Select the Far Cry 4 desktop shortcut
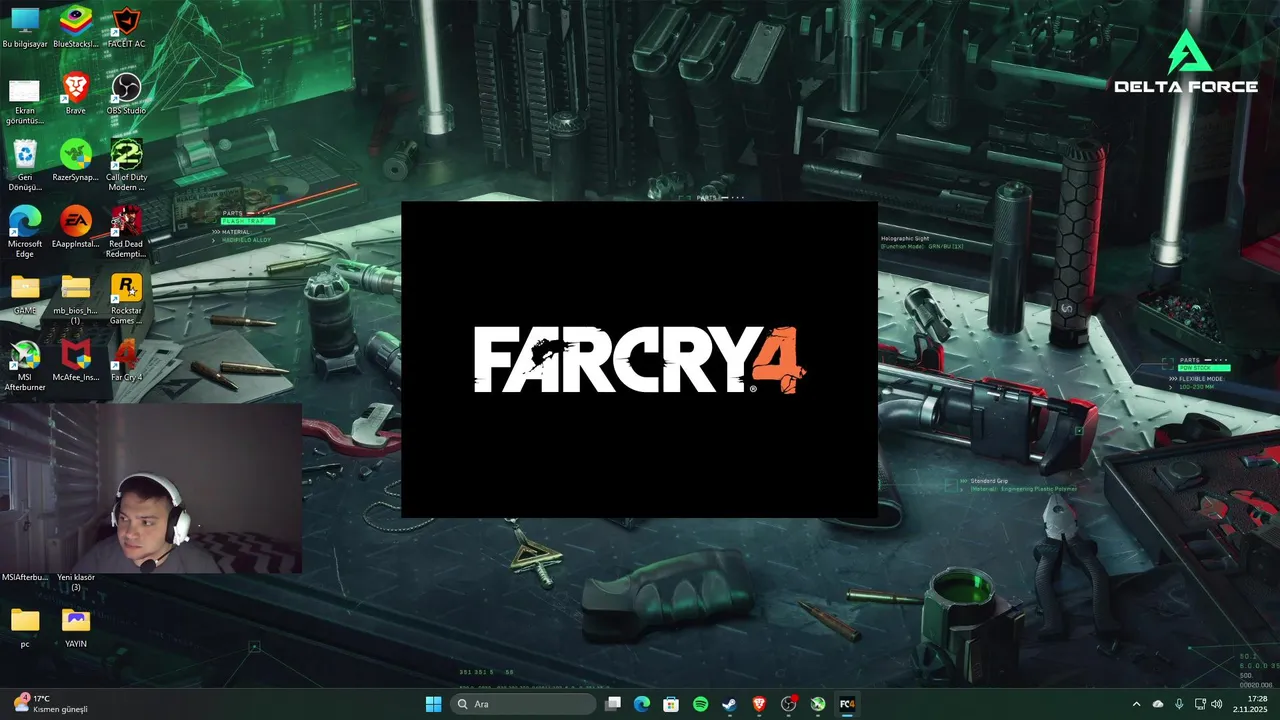The height and width of the screenshot is (720, 1280). (x=126, y=362)
